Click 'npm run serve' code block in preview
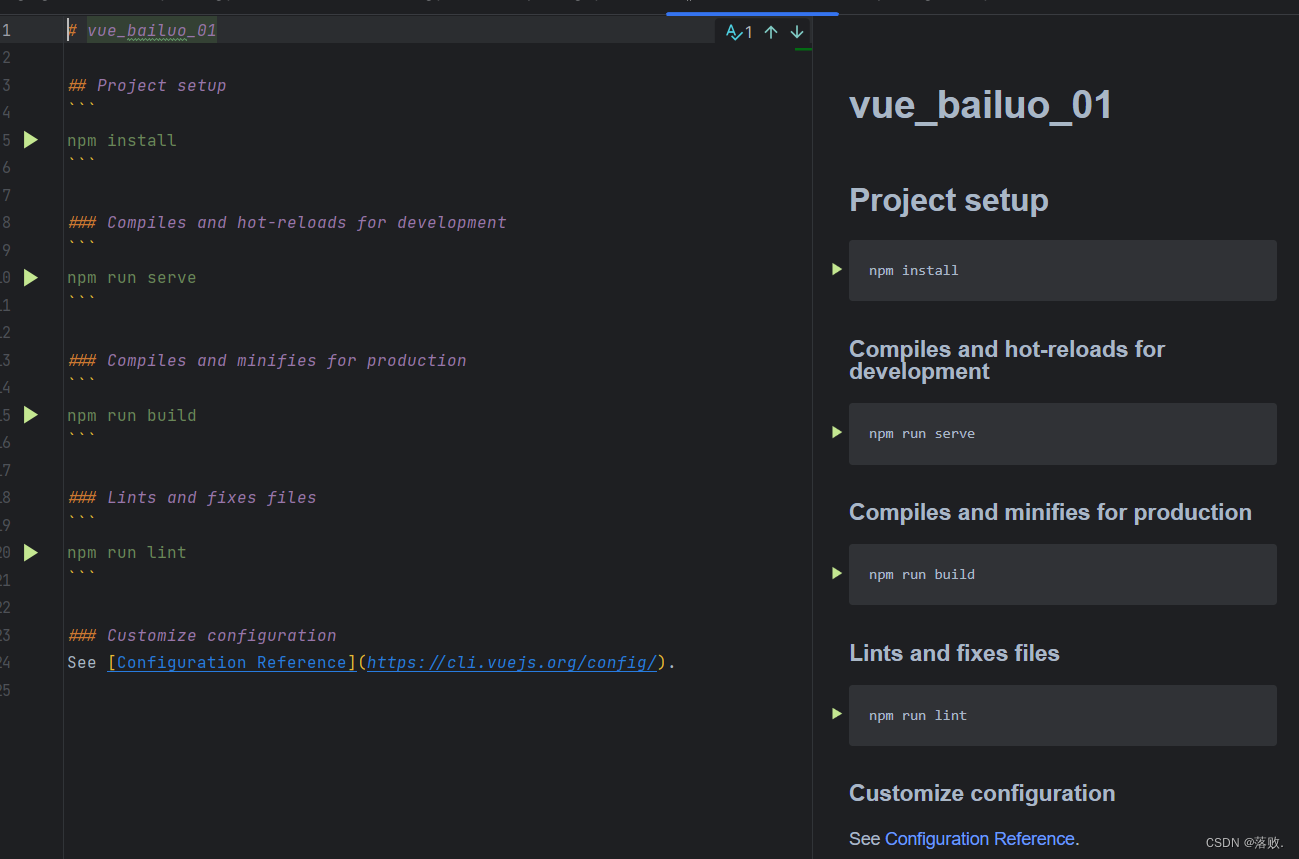 (1063, 434)
